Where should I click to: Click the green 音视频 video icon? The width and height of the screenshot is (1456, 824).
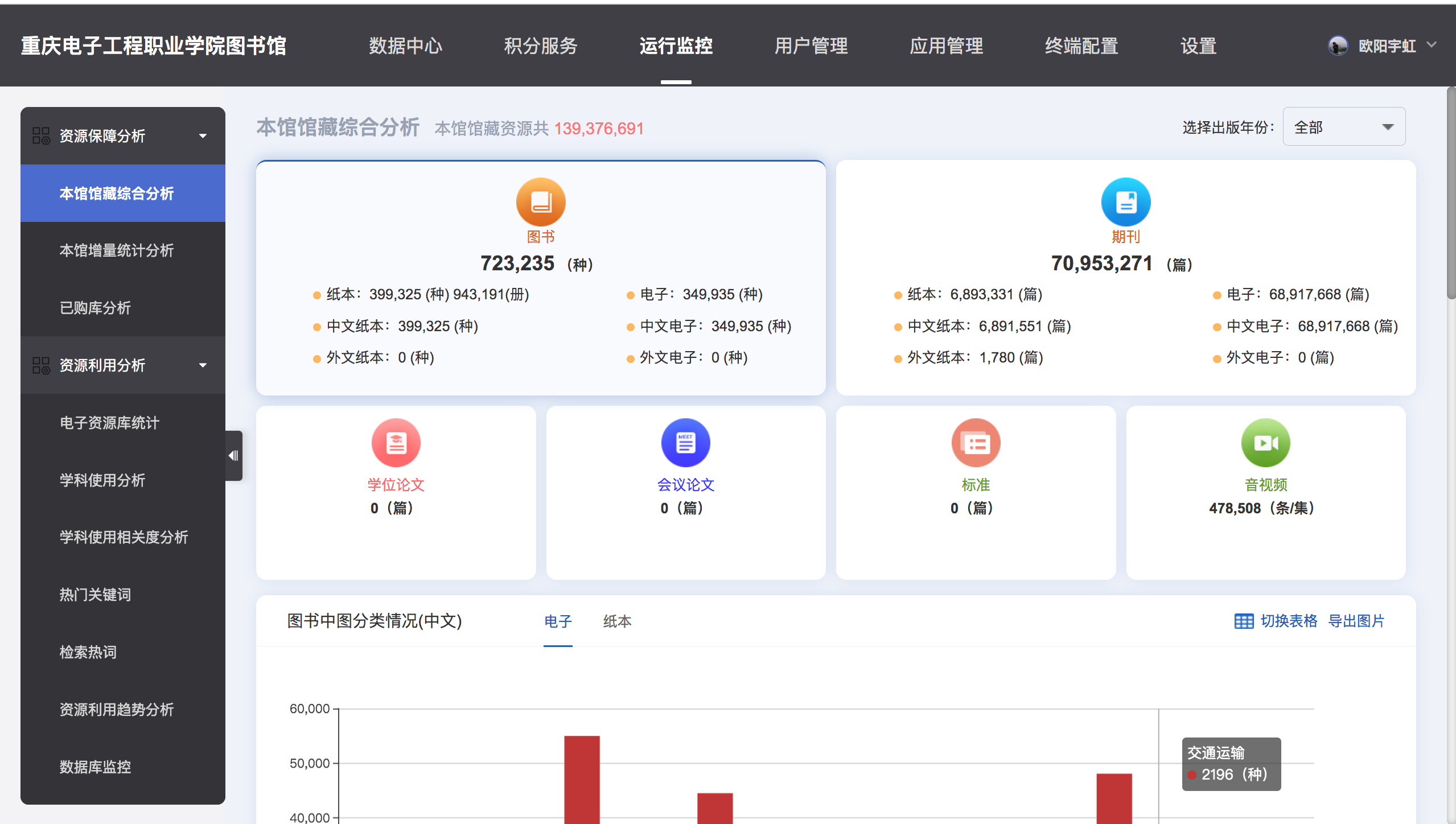[x=1265, y=443]
